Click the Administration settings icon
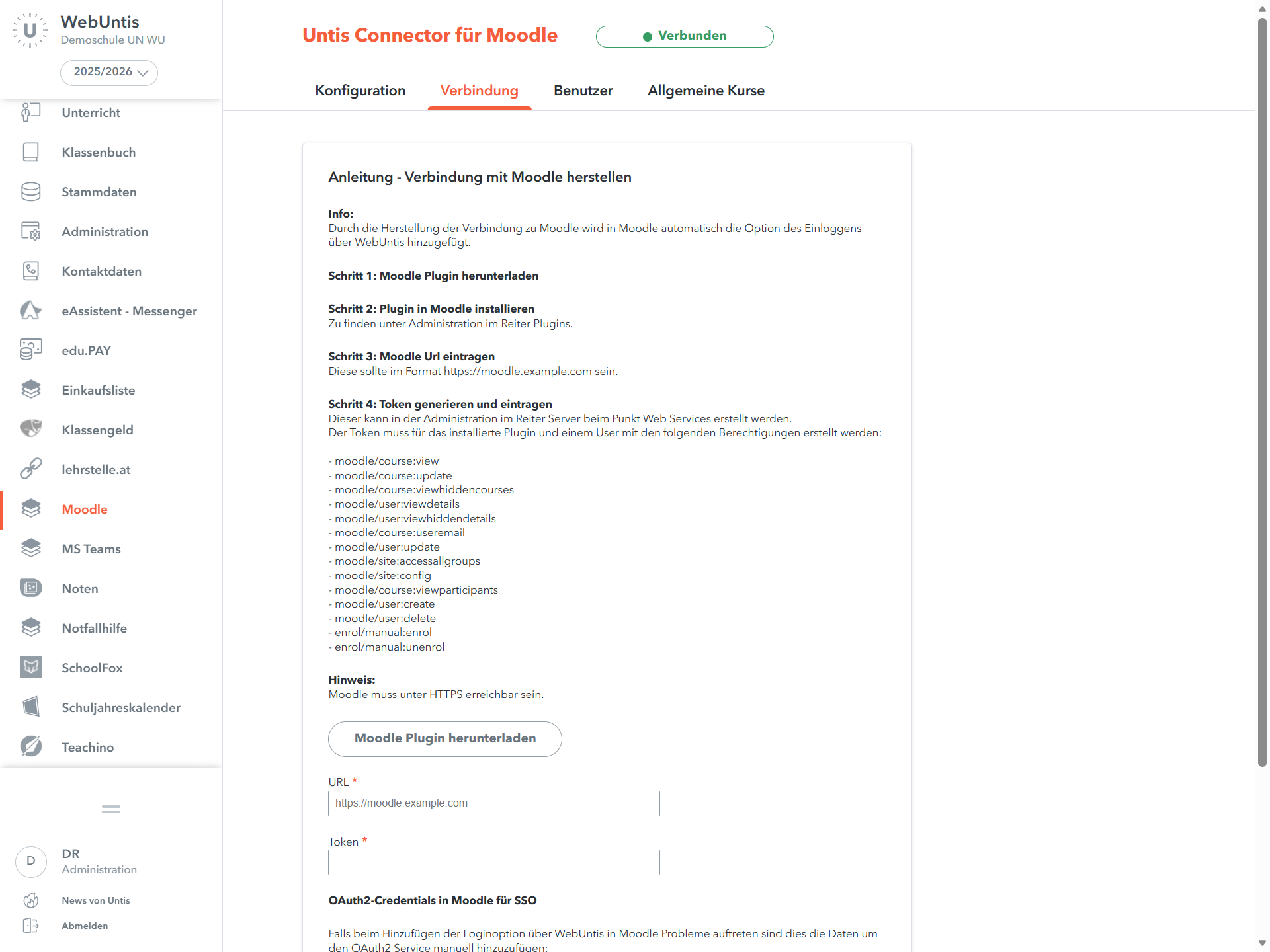 tap(30, 231)
